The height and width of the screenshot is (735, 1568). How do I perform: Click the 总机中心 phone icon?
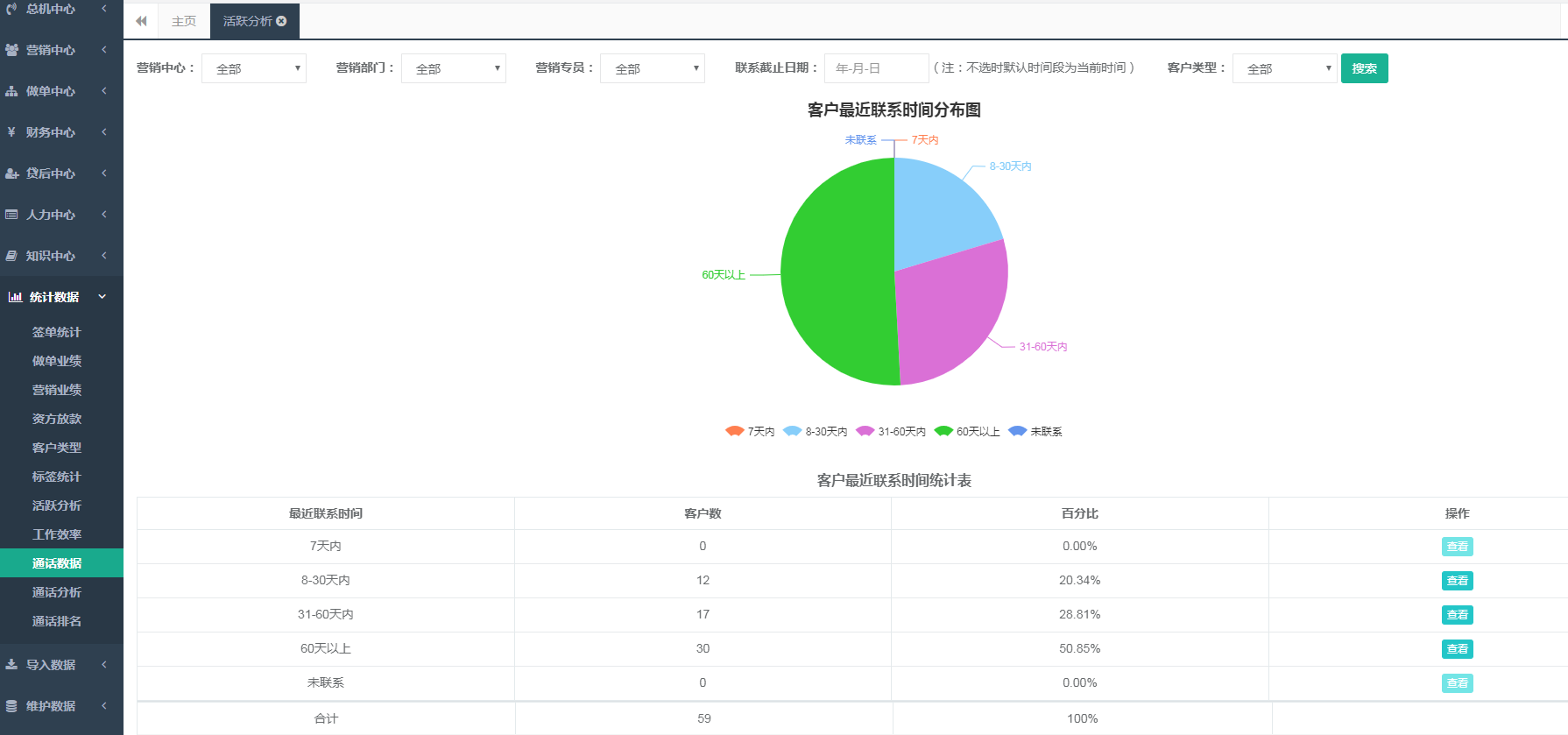coord(11,9)
